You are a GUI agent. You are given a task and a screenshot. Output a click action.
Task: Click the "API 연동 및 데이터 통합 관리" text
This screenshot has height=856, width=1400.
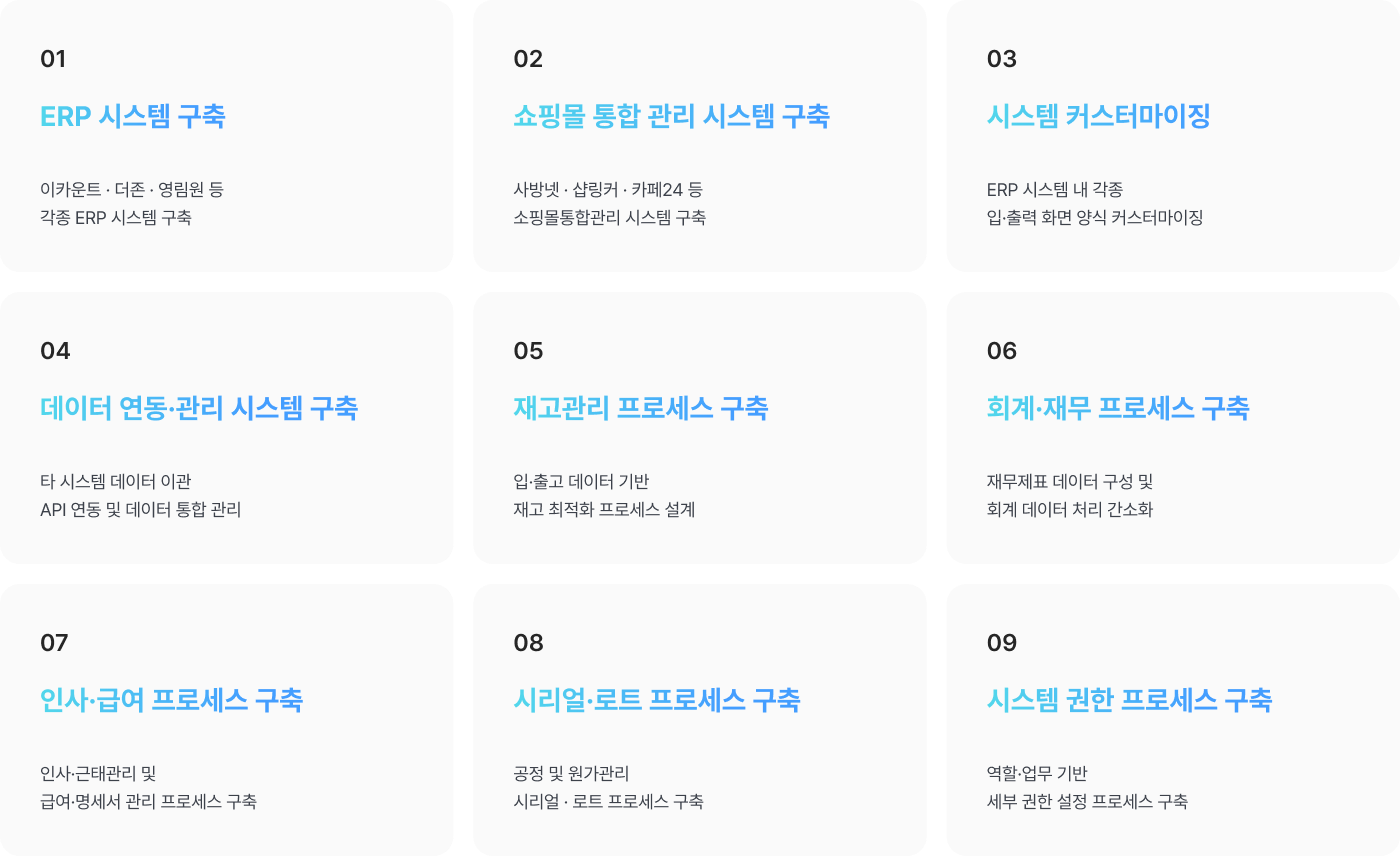[140, 509]
